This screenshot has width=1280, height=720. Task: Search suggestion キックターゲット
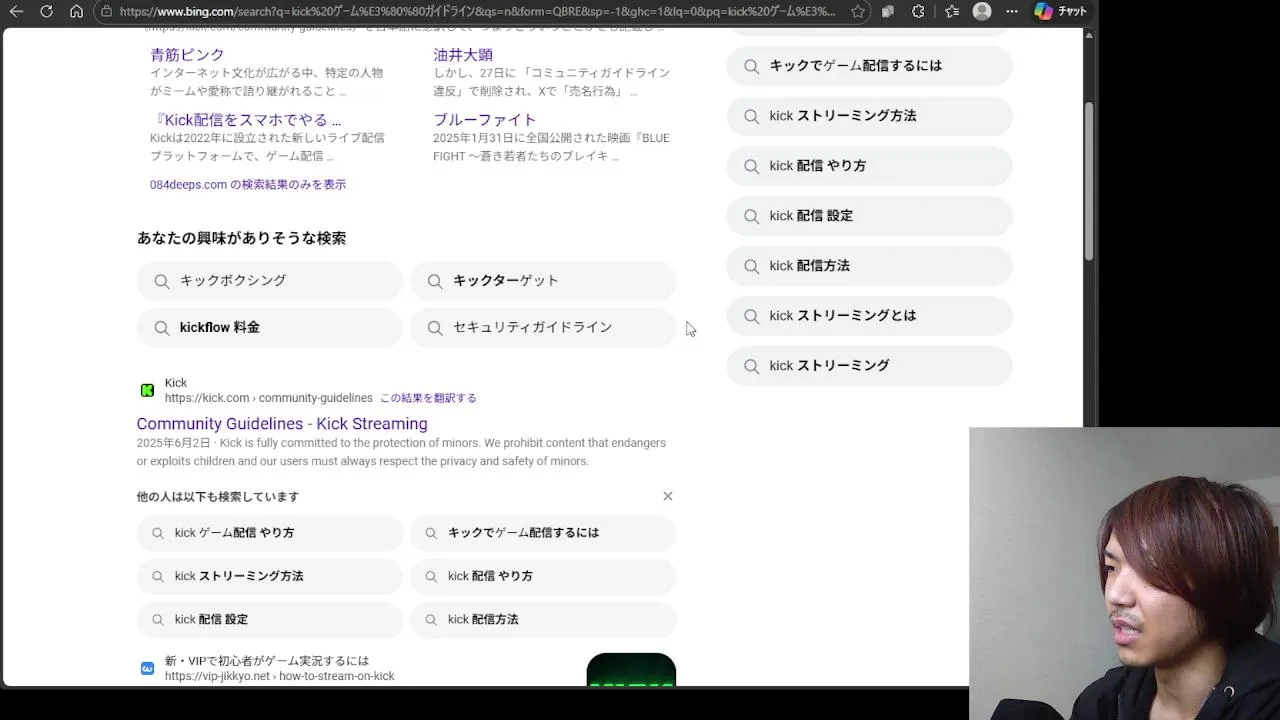click(x=543, y=281)
